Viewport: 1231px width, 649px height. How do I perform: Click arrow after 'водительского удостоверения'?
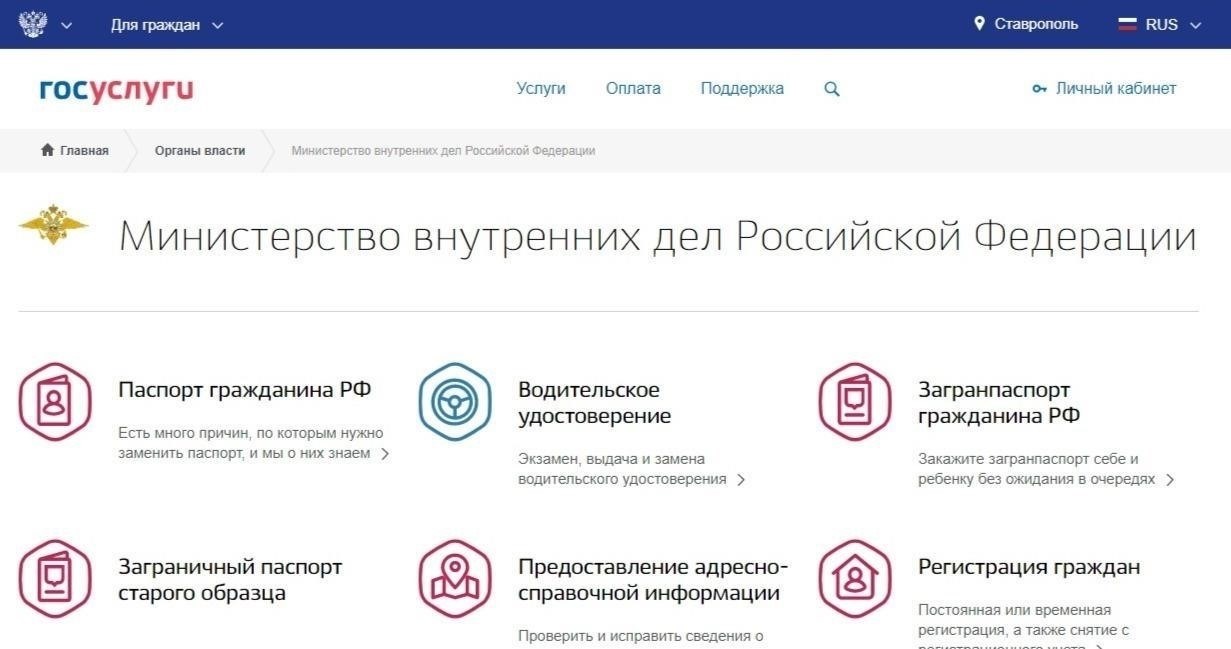[x=741, y=480]
